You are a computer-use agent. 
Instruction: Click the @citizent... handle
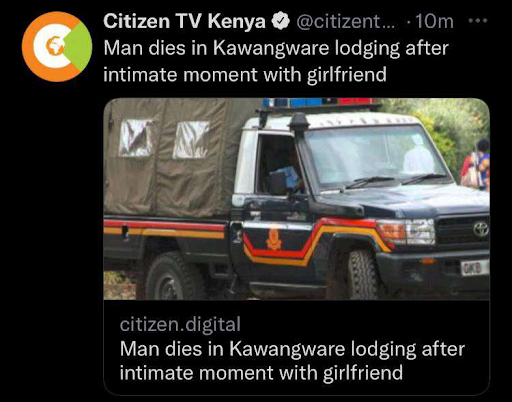point(345,22)
